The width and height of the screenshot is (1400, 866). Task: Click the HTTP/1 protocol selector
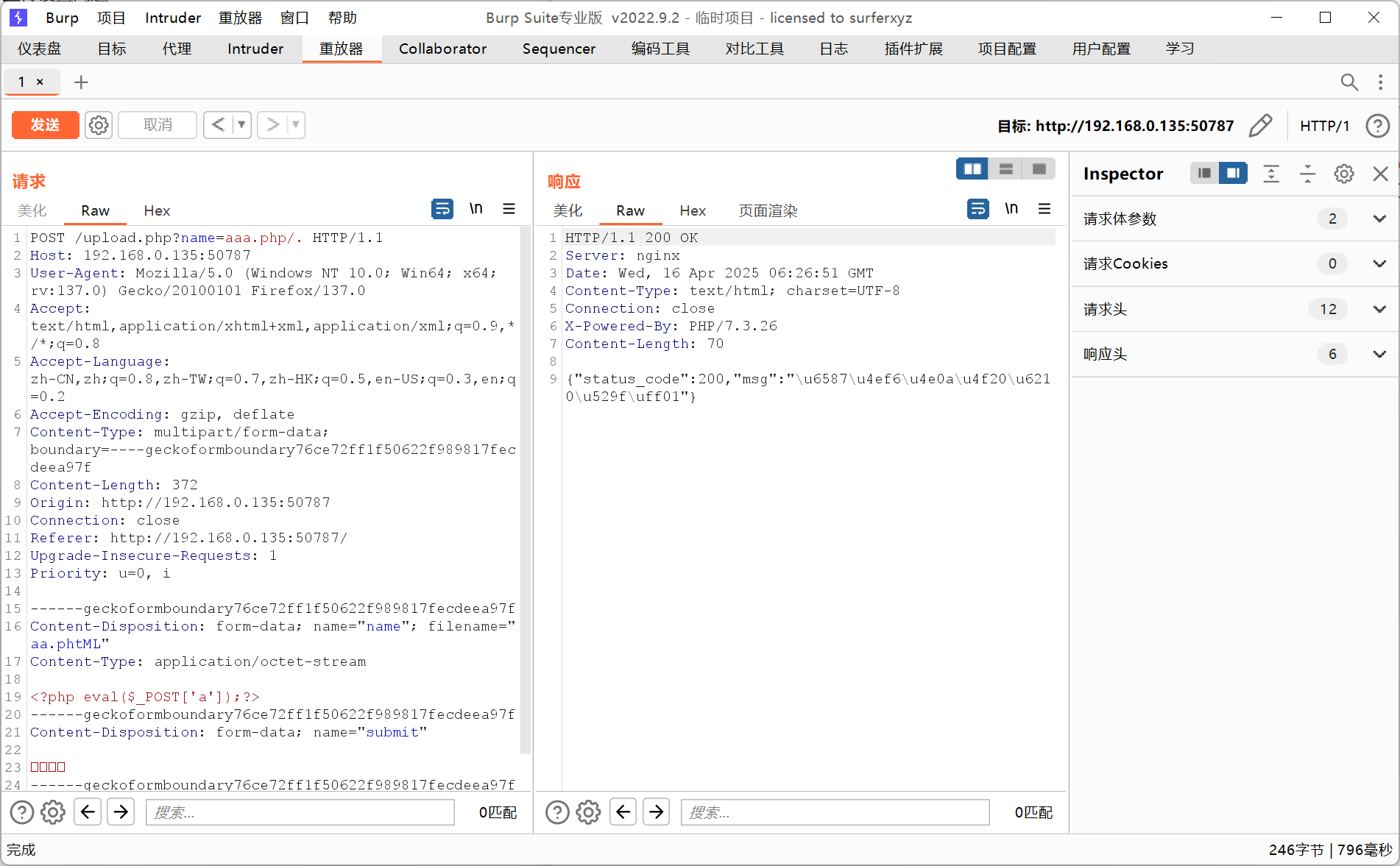click(x=1324, y=126)
